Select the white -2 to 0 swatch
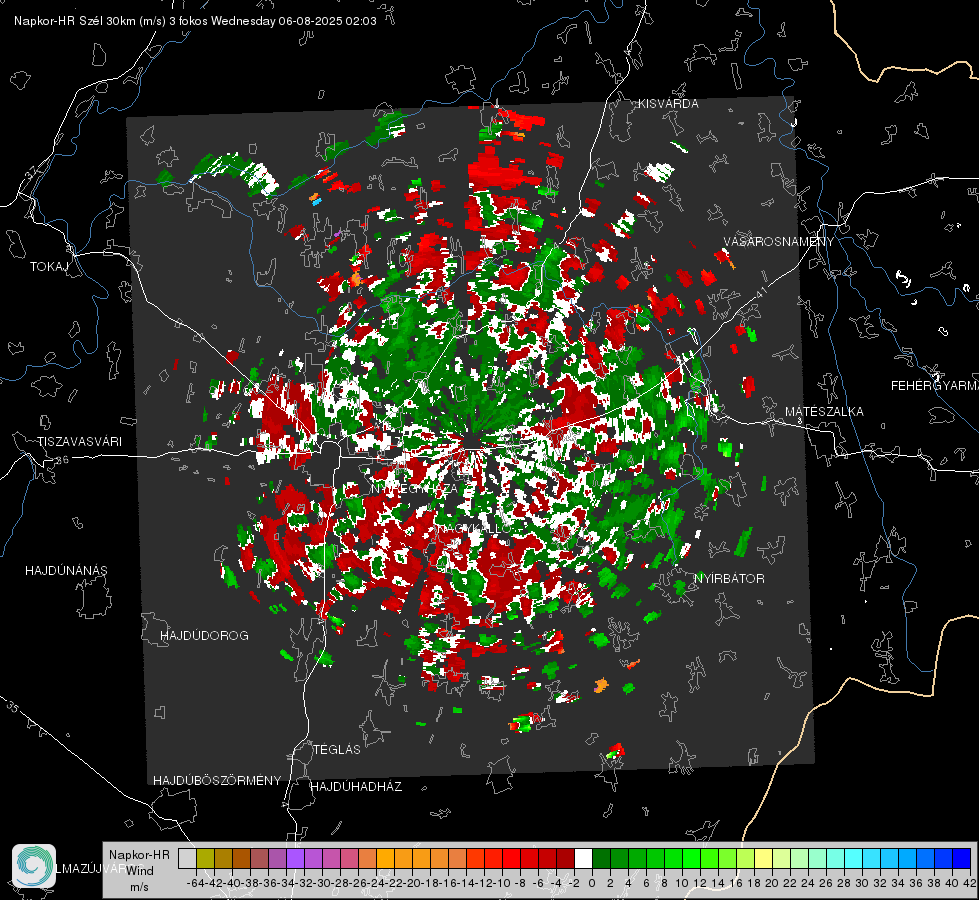 [x=583, y=858]
